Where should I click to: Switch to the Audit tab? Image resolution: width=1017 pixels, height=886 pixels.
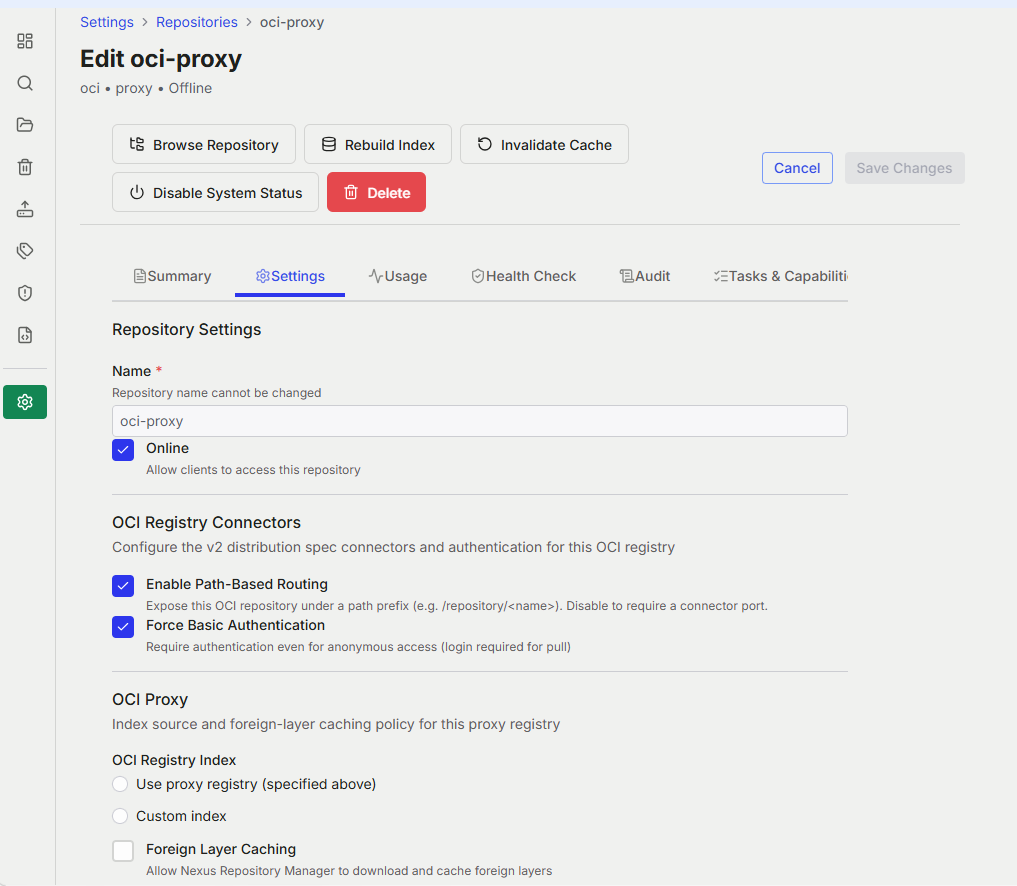644,276
